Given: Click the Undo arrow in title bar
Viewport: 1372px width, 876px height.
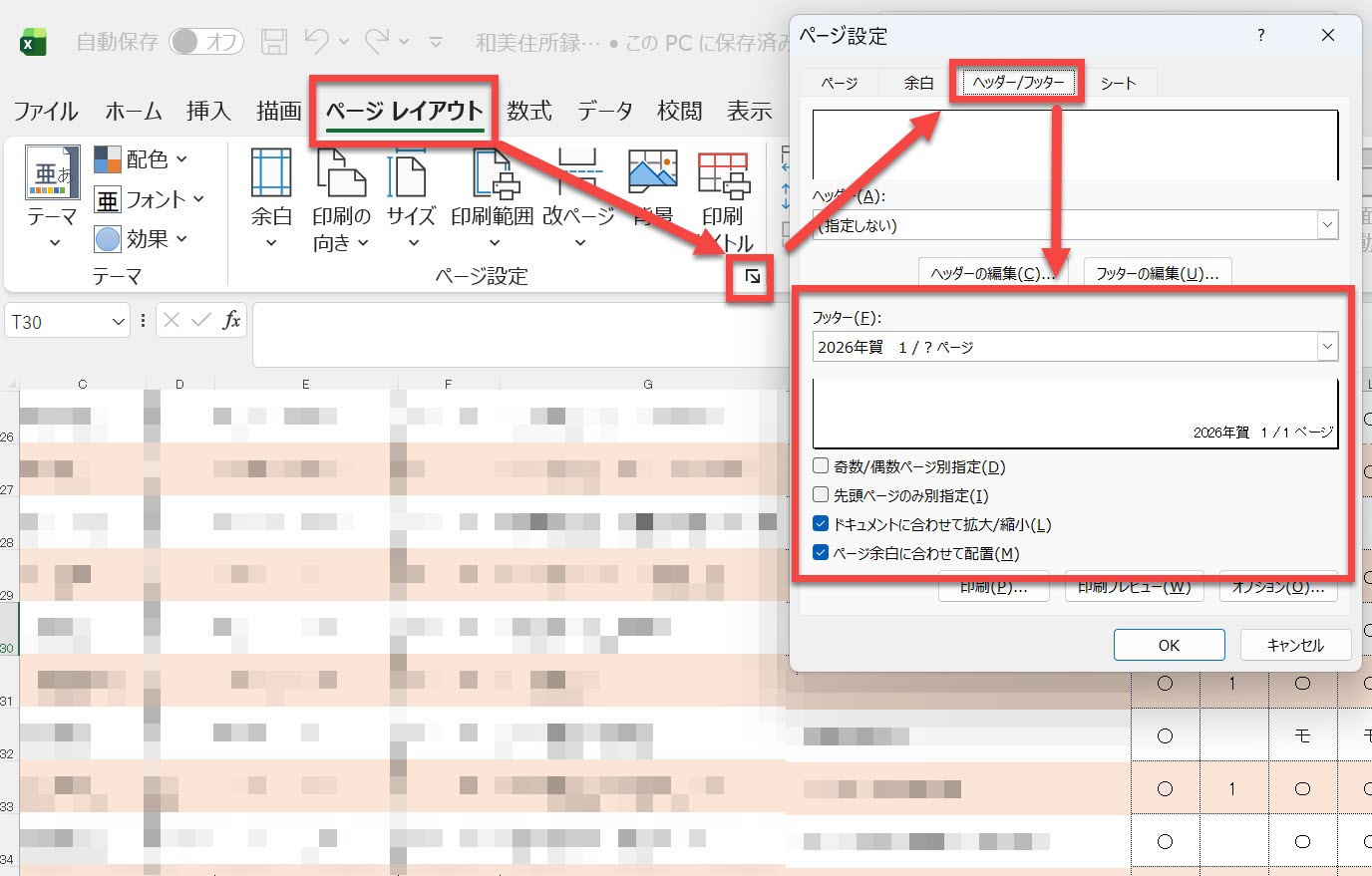Looking at the screenshot, I should coord(317,42).
